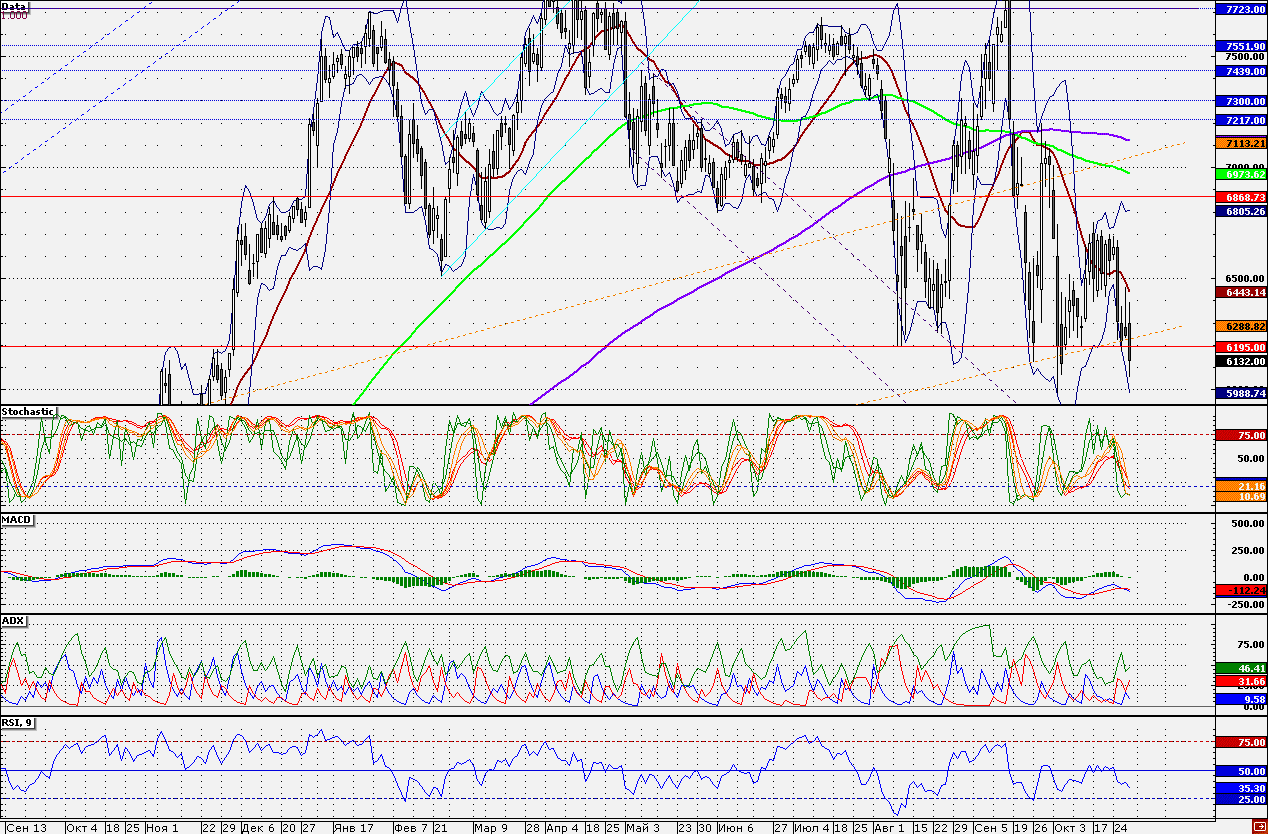Click the 5988.74 lower band price tag
Image resolution: width=1268 pixels, height=834 pixels.
pyautogui.click(x=1240, y=394)
